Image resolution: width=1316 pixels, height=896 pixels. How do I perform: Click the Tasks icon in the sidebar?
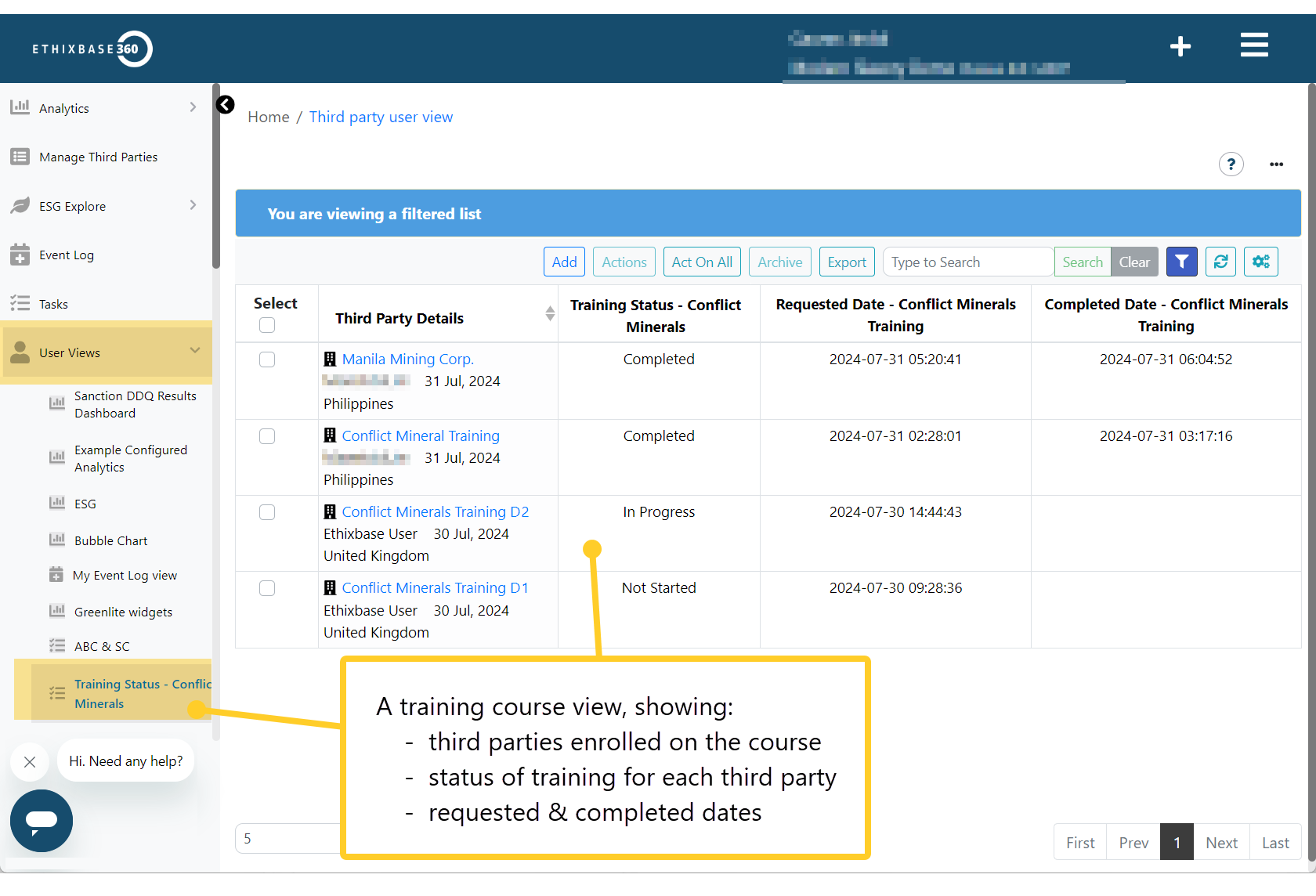pyautogui.click(x=20, y=303)
